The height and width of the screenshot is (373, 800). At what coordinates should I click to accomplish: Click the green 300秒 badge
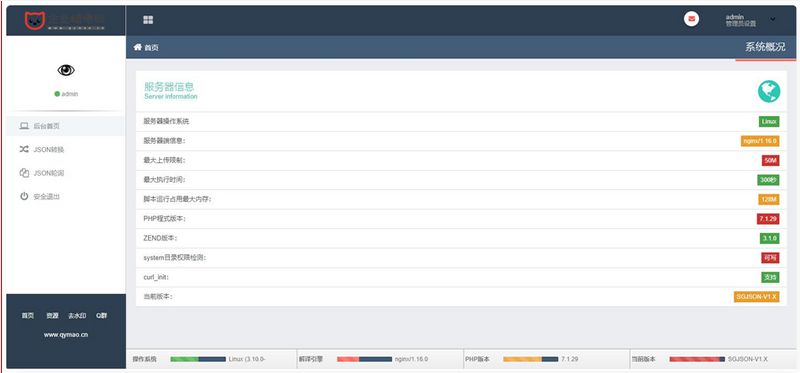768,180
